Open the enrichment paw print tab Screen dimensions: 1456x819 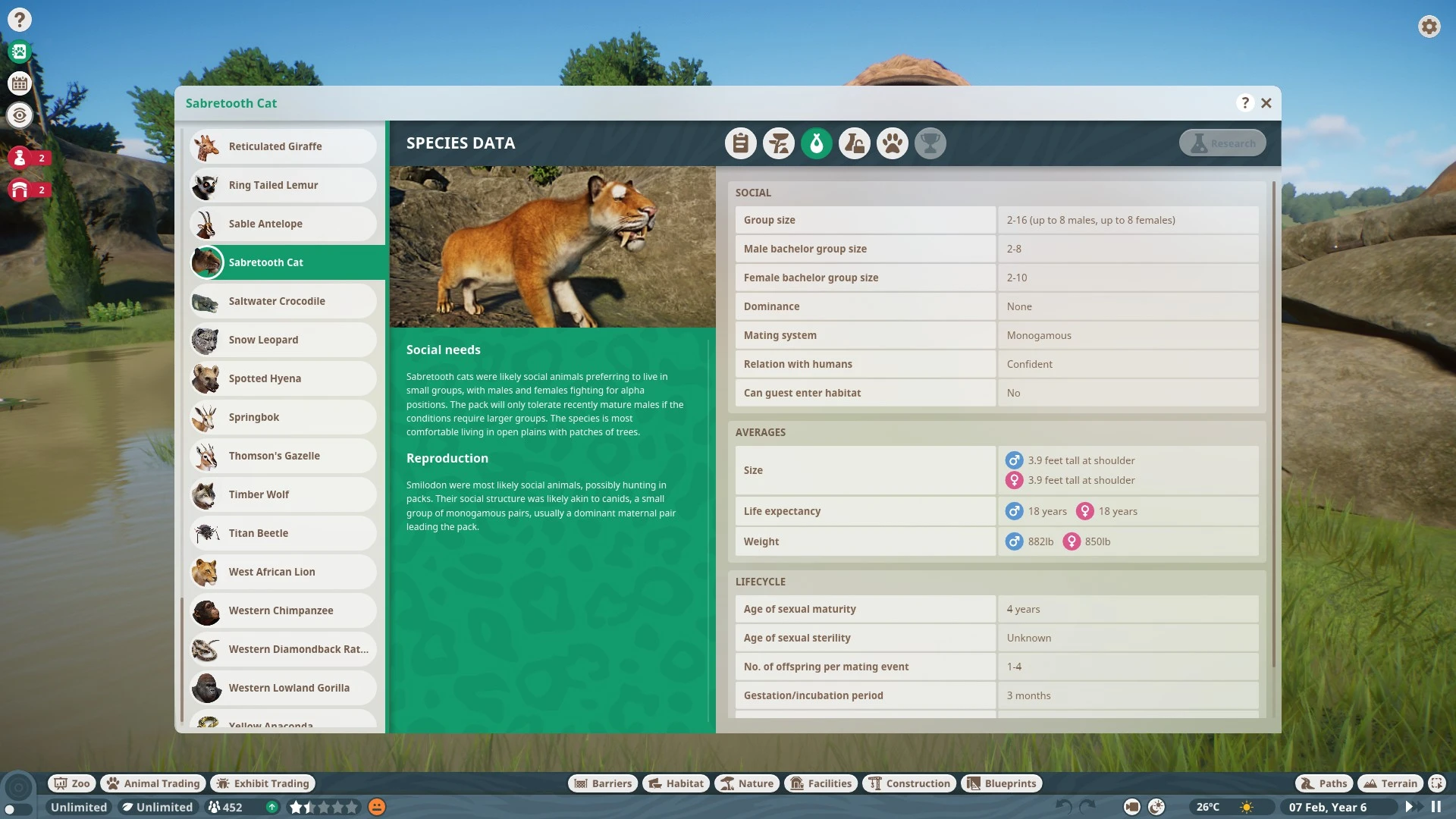point(892,143)
